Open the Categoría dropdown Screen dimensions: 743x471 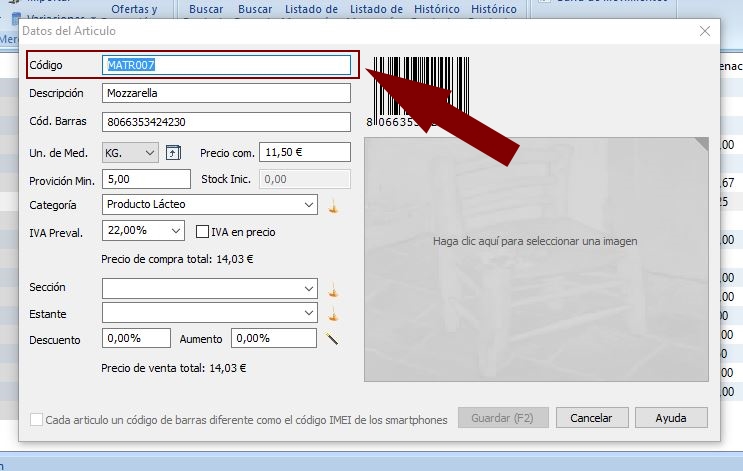[210, 204]
